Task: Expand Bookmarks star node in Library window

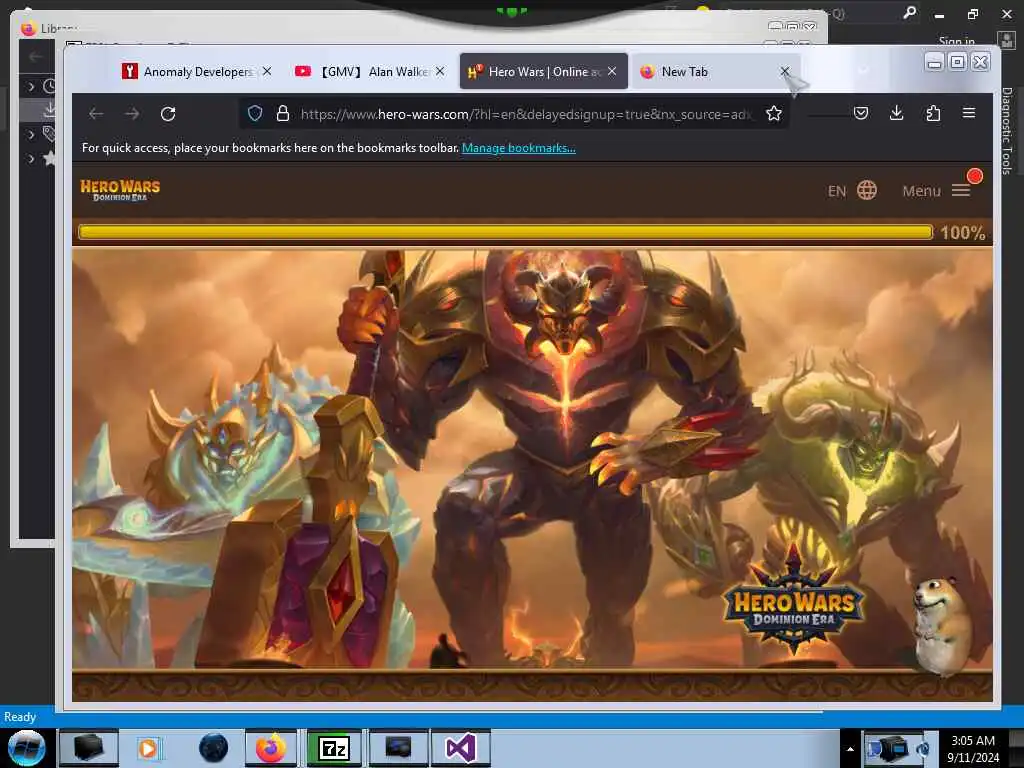Action: [31, 159]
